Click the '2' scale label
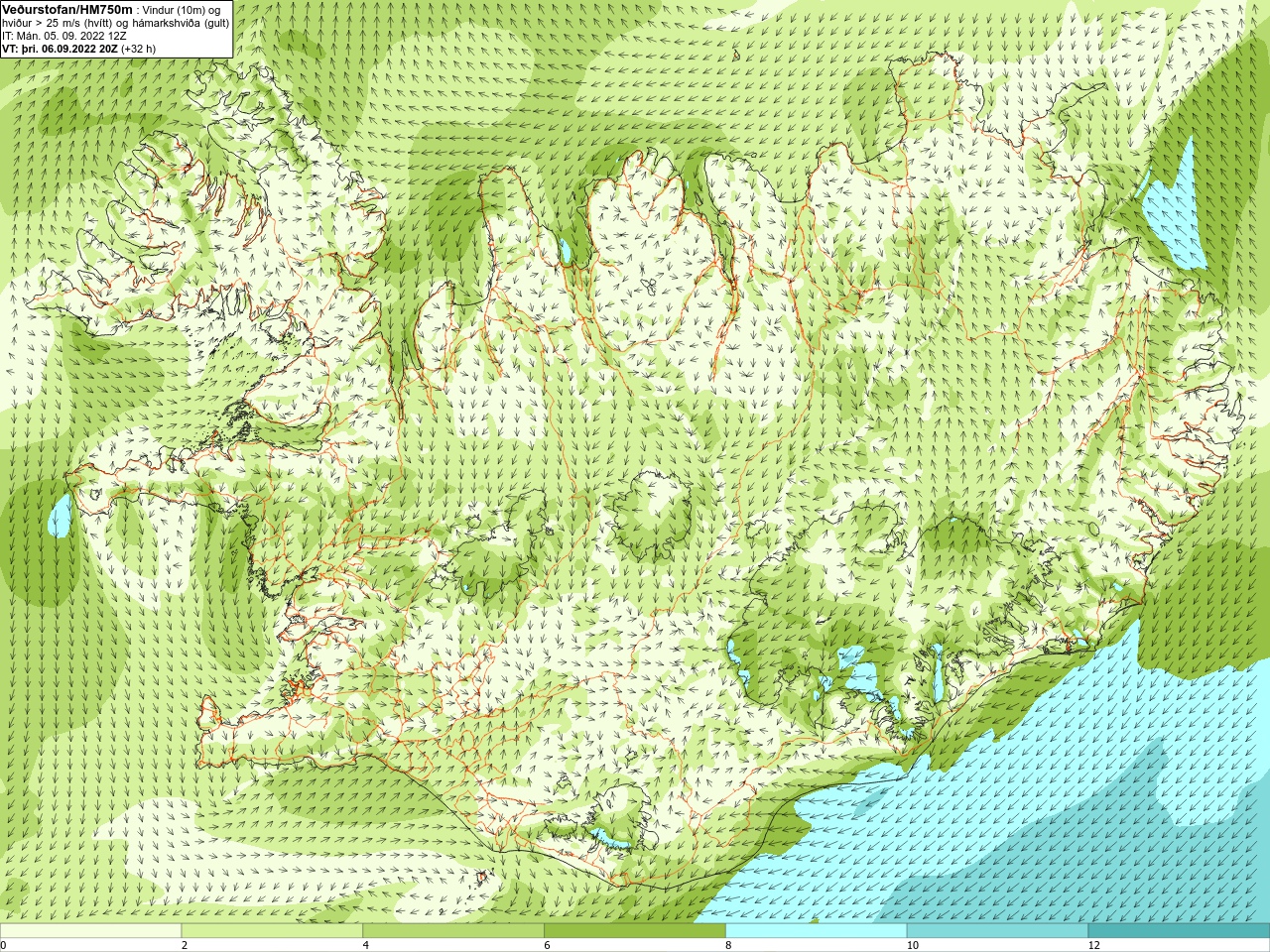This screenshot has height=952, width=1270. pos(185,945)
